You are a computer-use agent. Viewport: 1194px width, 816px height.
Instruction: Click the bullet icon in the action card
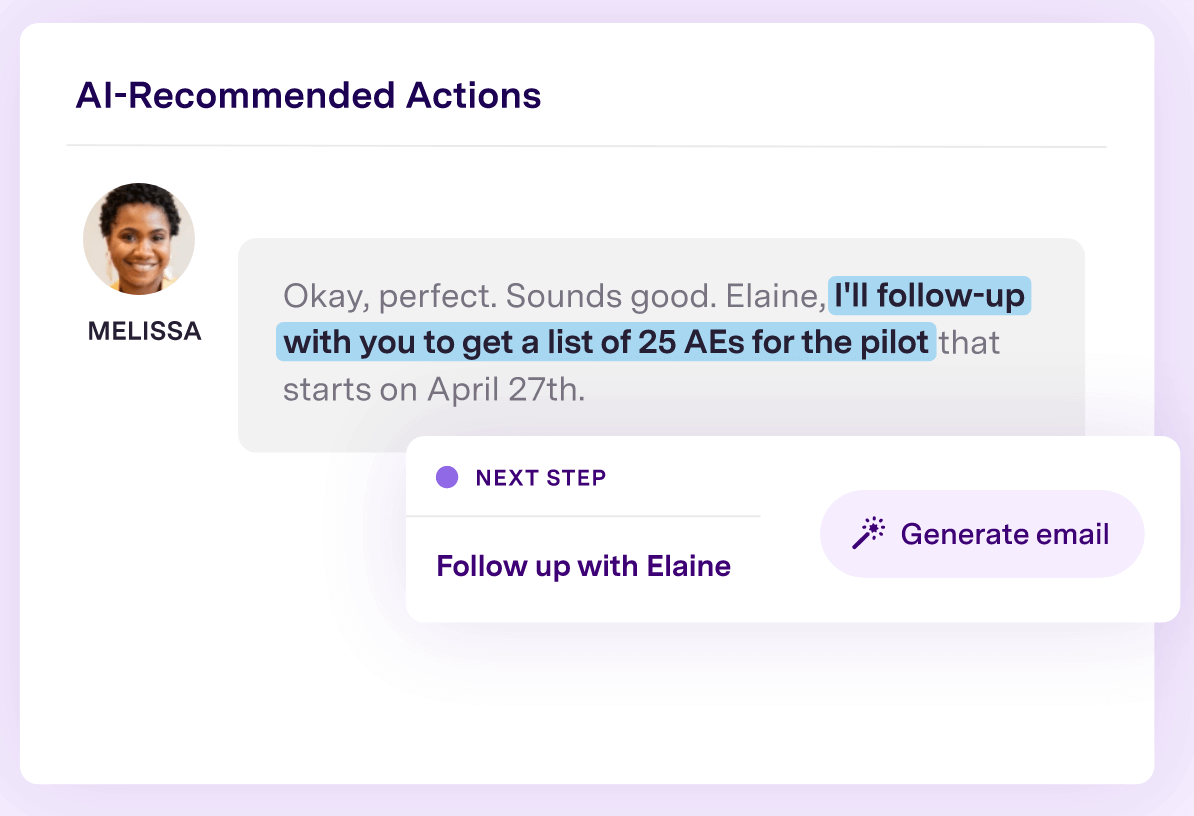click(447, 477)
